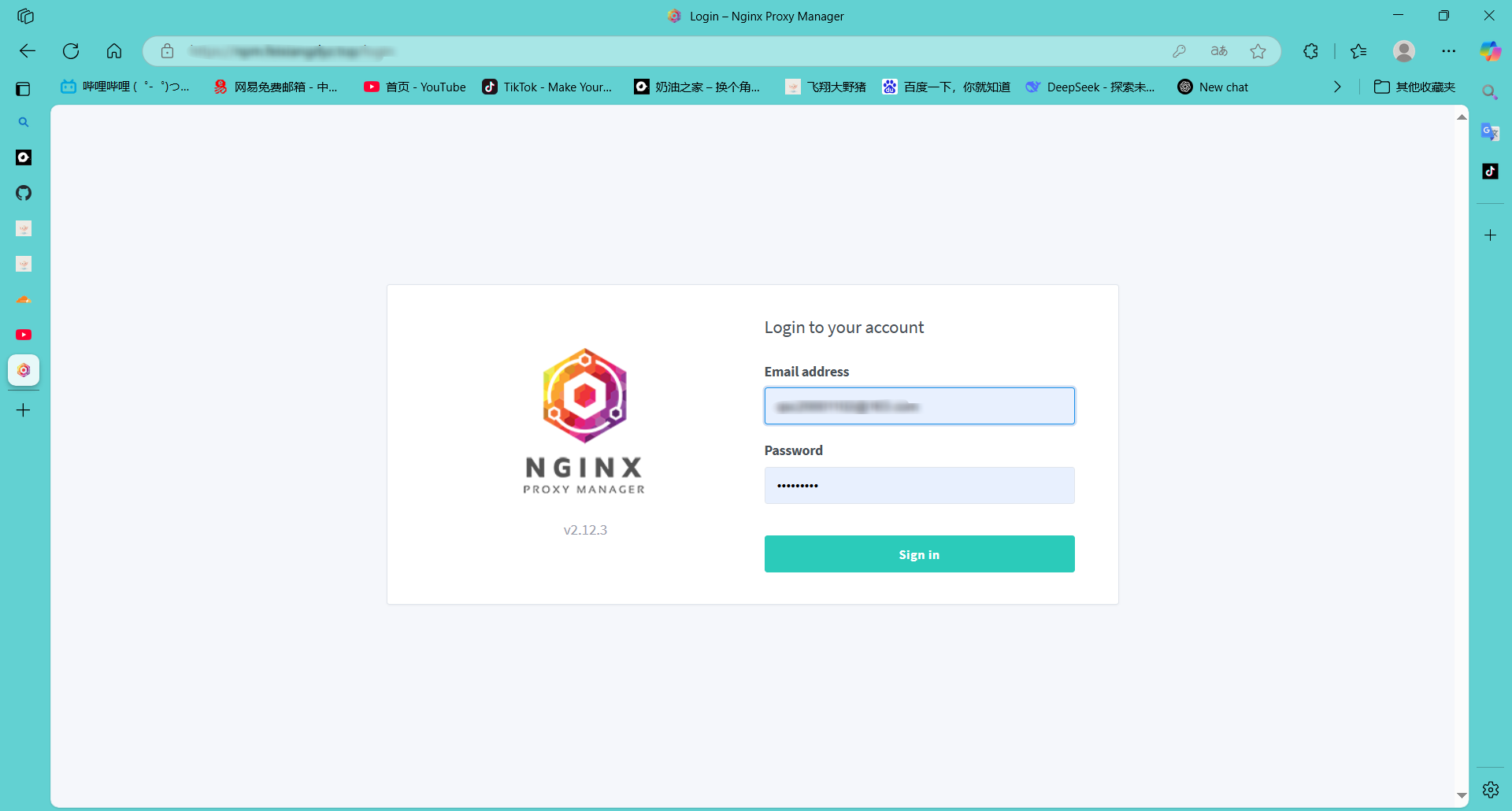Add a new tab with plus icon
1512x811 pixels.
(24, 410)
